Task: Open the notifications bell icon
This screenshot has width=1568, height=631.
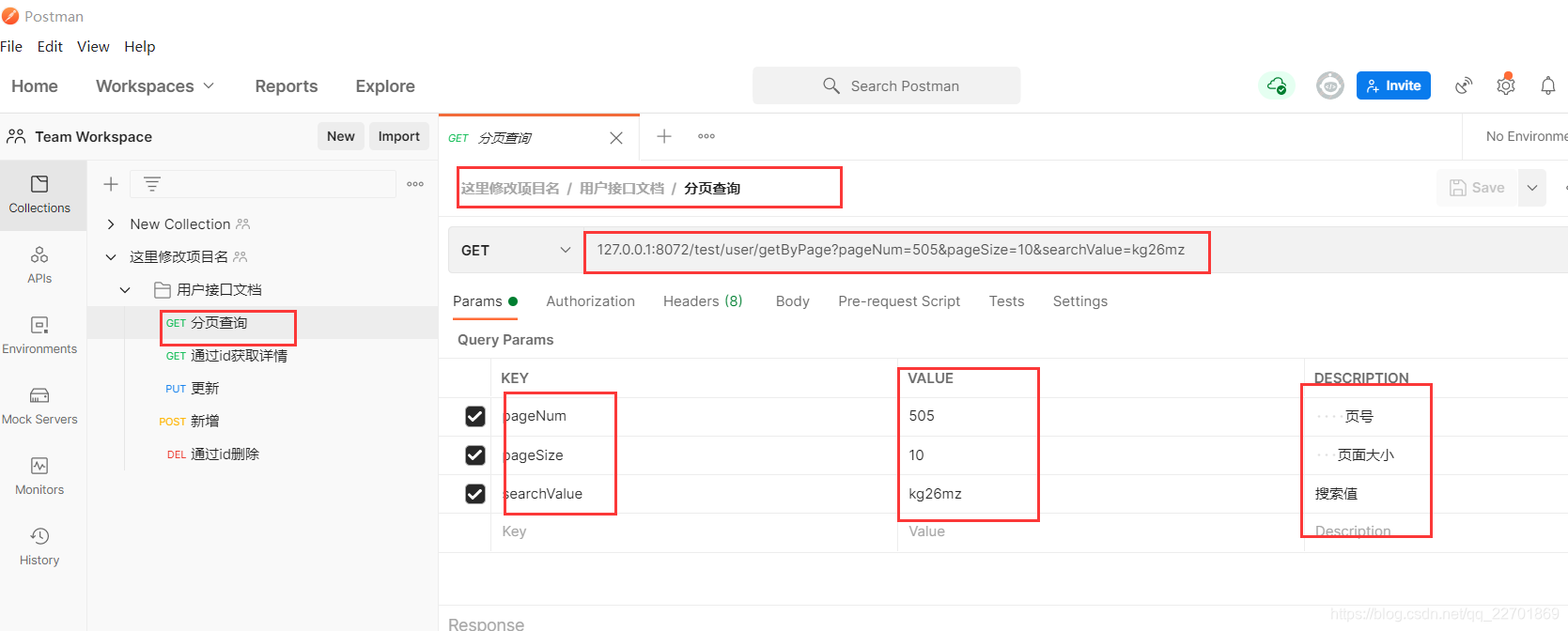Action: click(x=1548, y=85)
